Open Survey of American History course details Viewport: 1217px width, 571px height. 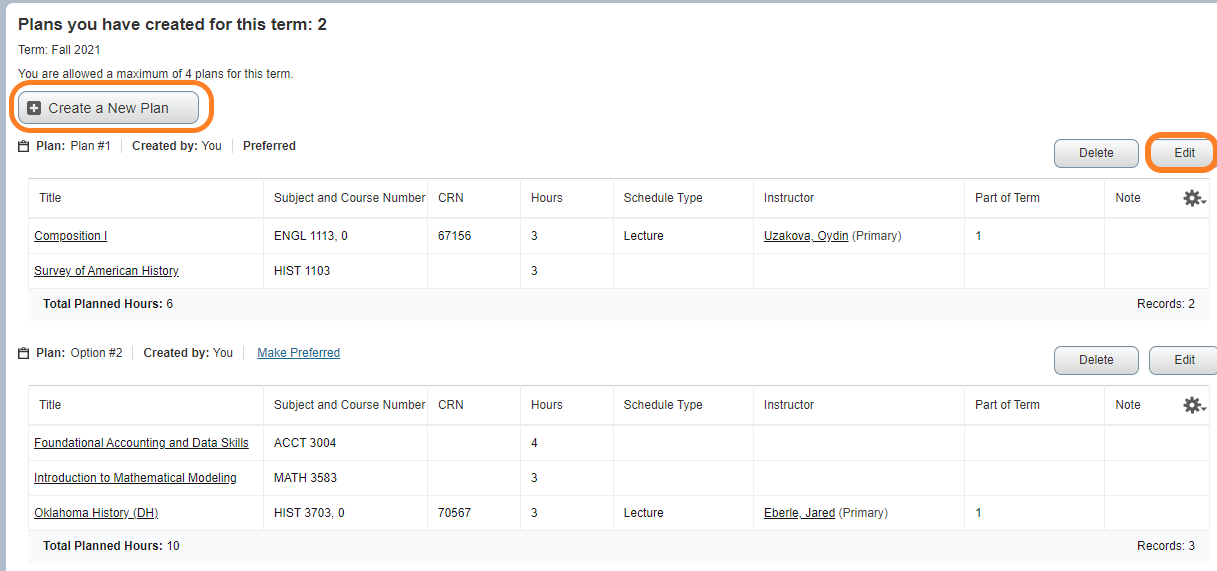pyautogui.click(x=106, y=271)
